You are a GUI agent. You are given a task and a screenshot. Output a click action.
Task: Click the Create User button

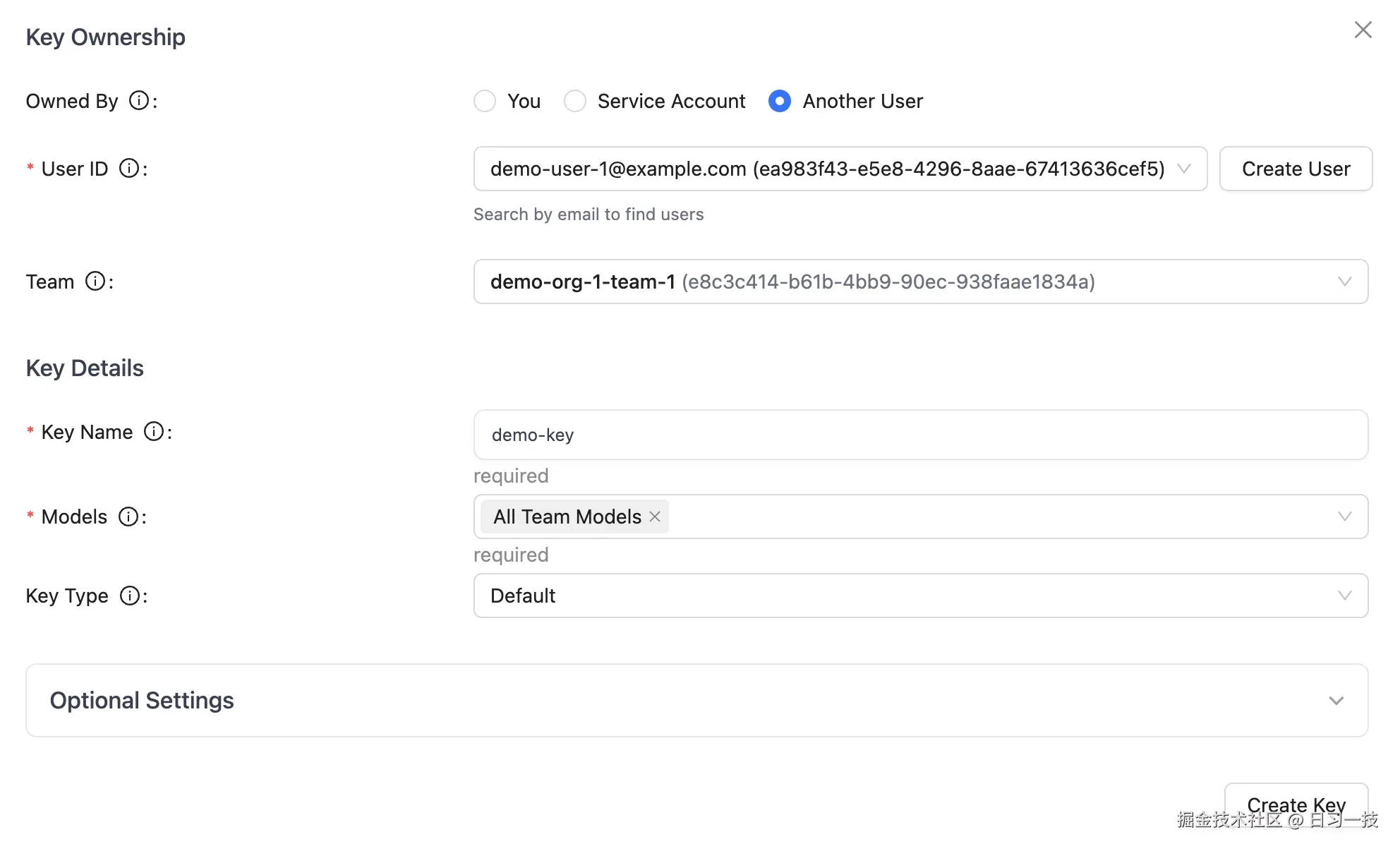(1296, 169)
